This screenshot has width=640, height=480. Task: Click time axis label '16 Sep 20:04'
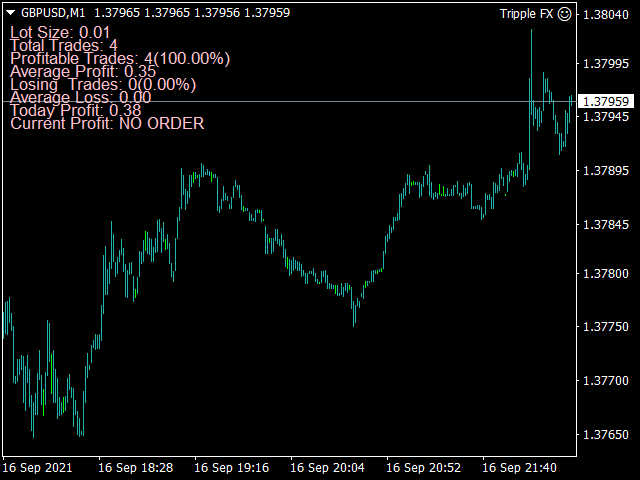point(327,468)
